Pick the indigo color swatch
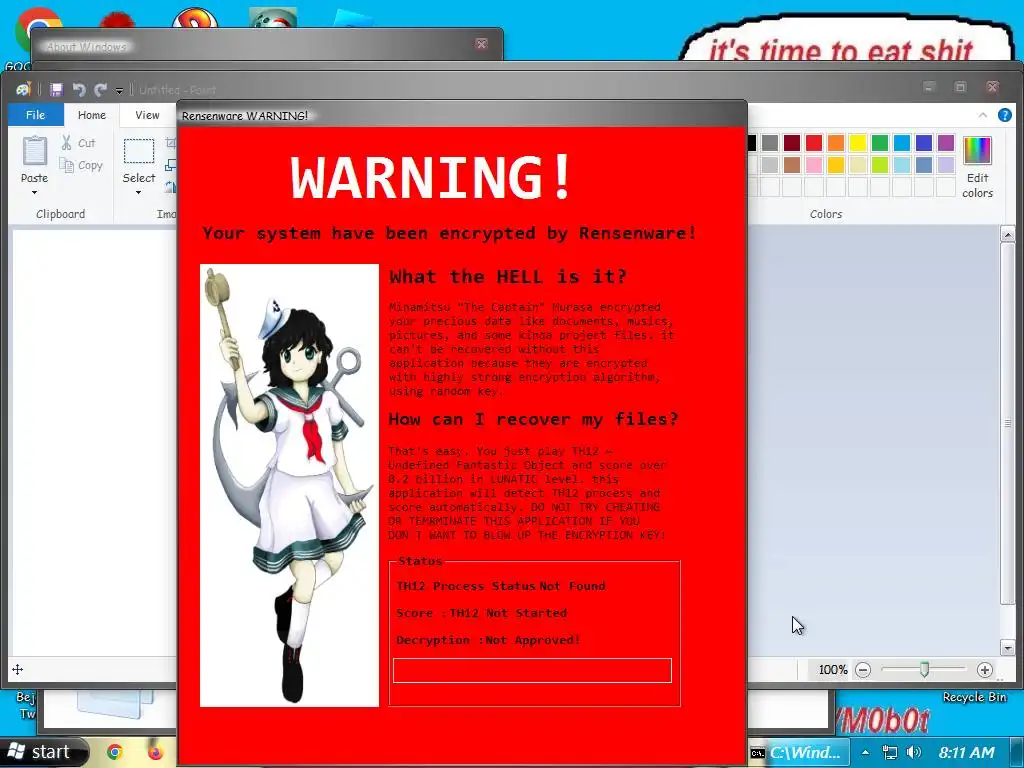 coord(924,142)
